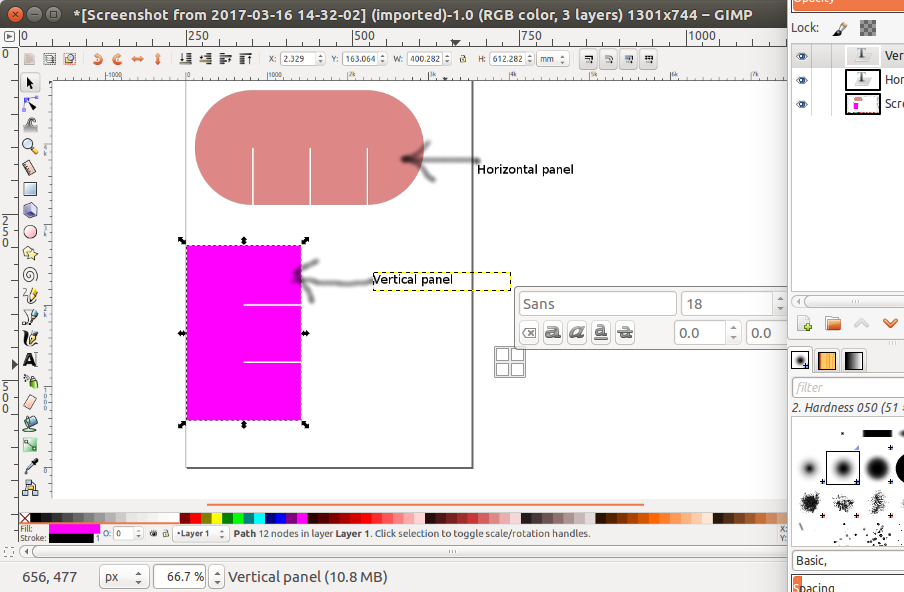
Task: Toggle italic in the text tool overlay
Action: [577, 333]
